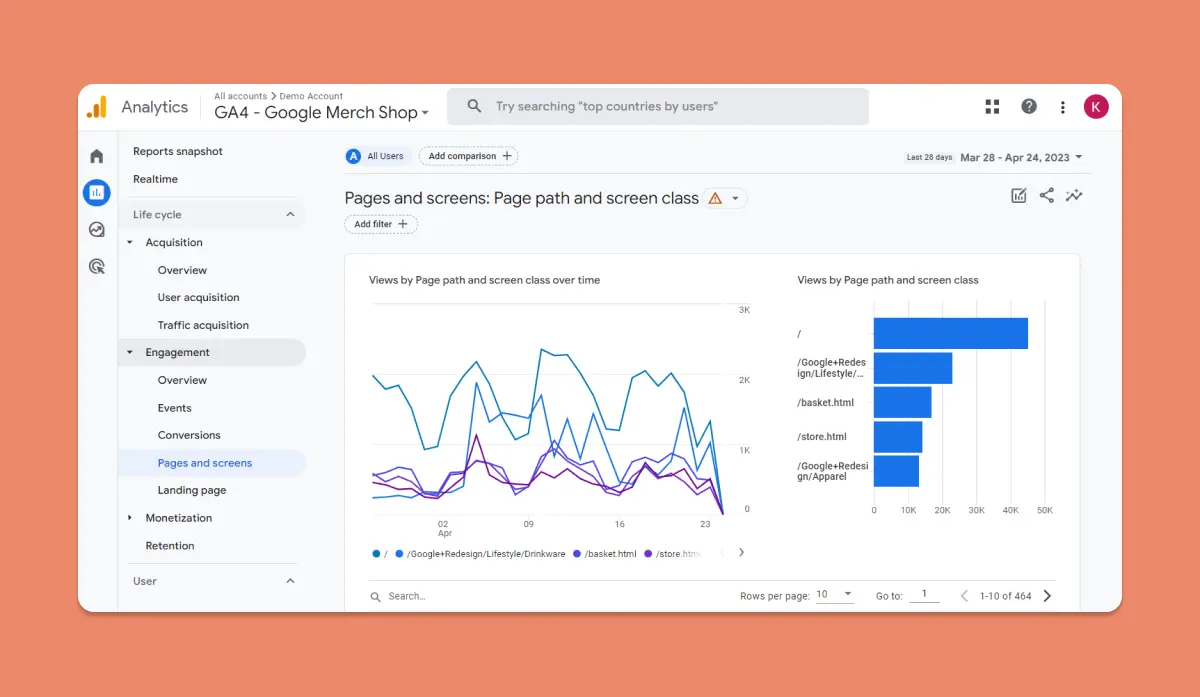Click the /store.html bar in chart
1200x697 pixels.
(x=898, y=437)
